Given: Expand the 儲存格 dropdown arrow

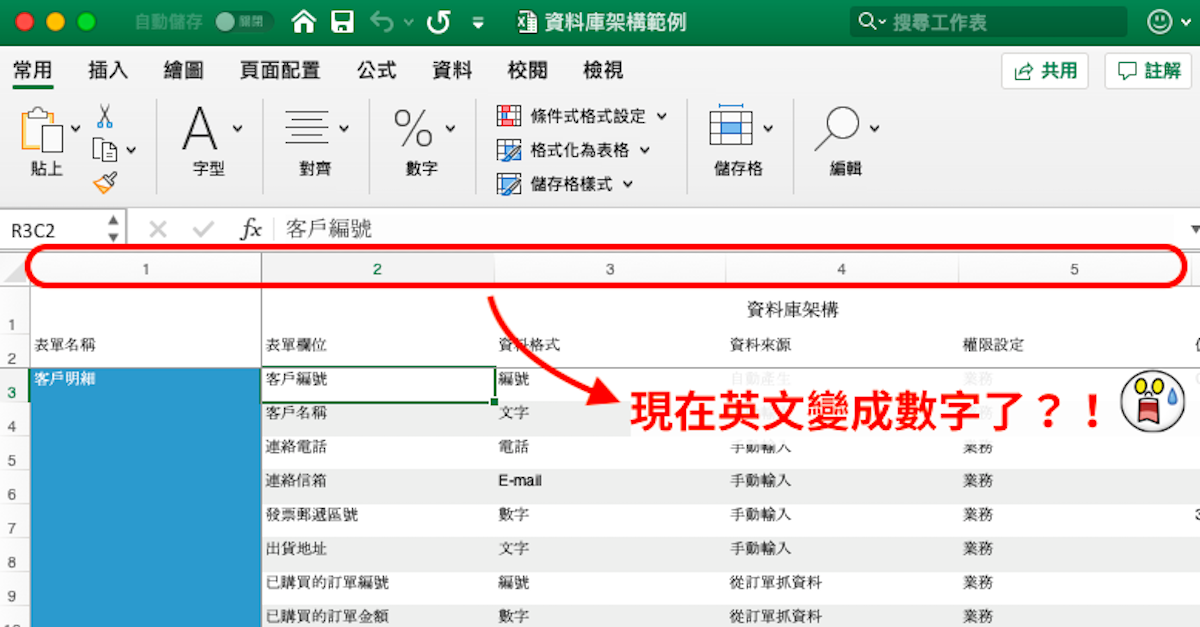Looking at the screenshot, I should [x=768, y=128].
